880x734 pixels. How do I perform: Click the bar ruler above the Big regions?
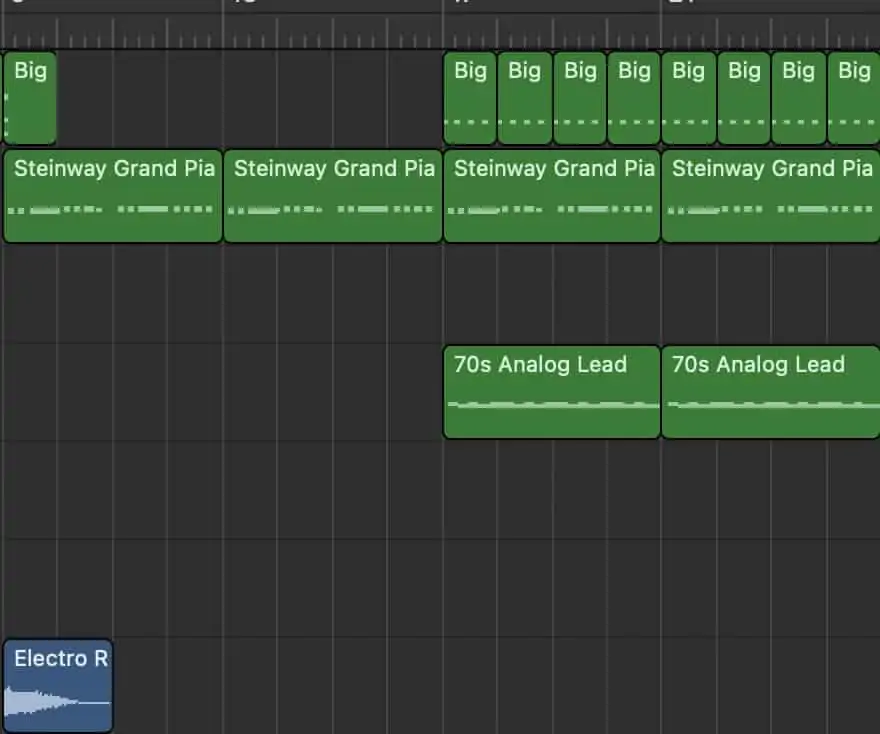(440, 25)
